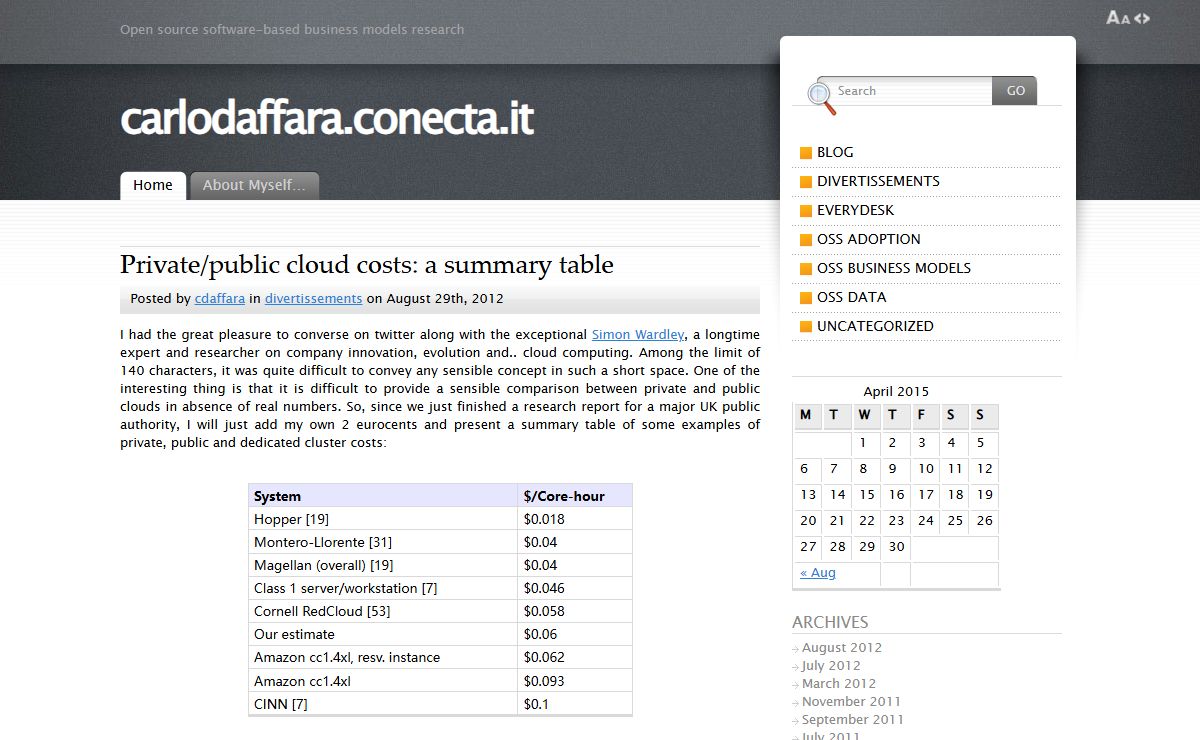Screen dimensions: 1200x740
Task: Click the site tagline Open source software-based
Action: (292, 30)
